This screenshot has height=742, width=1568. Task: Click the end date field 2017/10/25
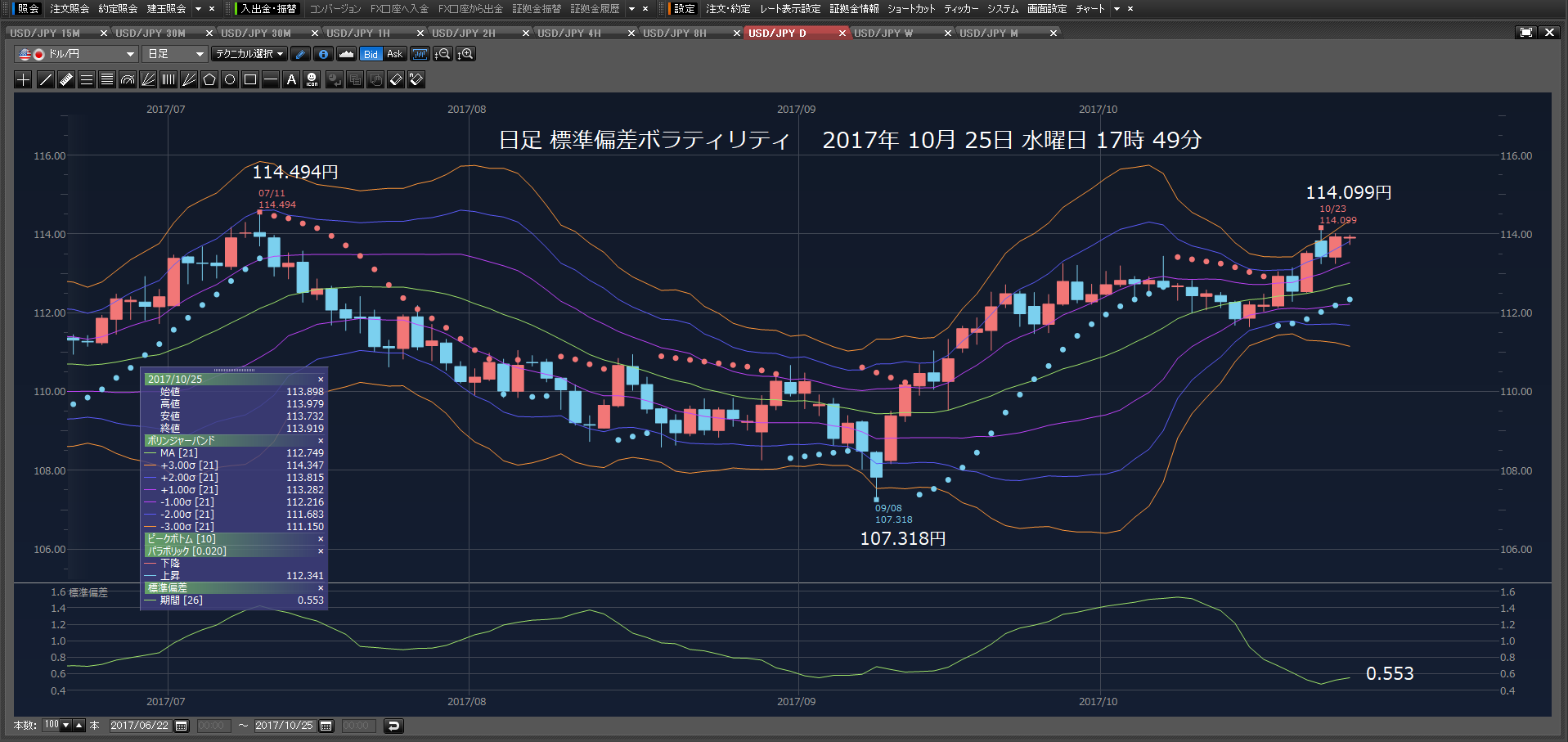coord(285,726)
